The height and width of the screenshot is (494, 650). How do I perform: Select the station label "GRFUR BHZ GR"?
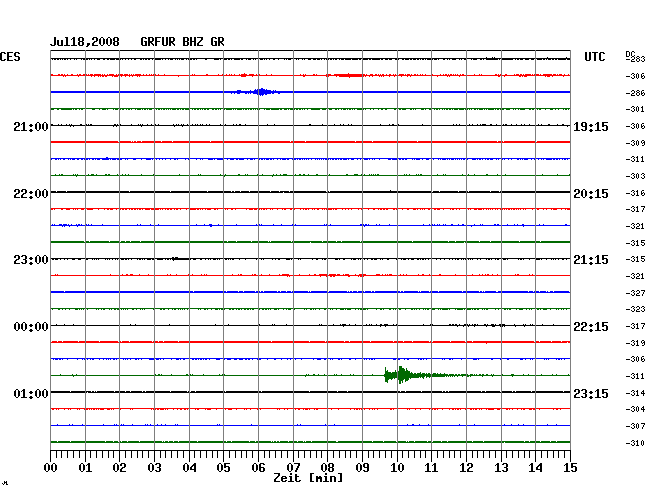182,42
